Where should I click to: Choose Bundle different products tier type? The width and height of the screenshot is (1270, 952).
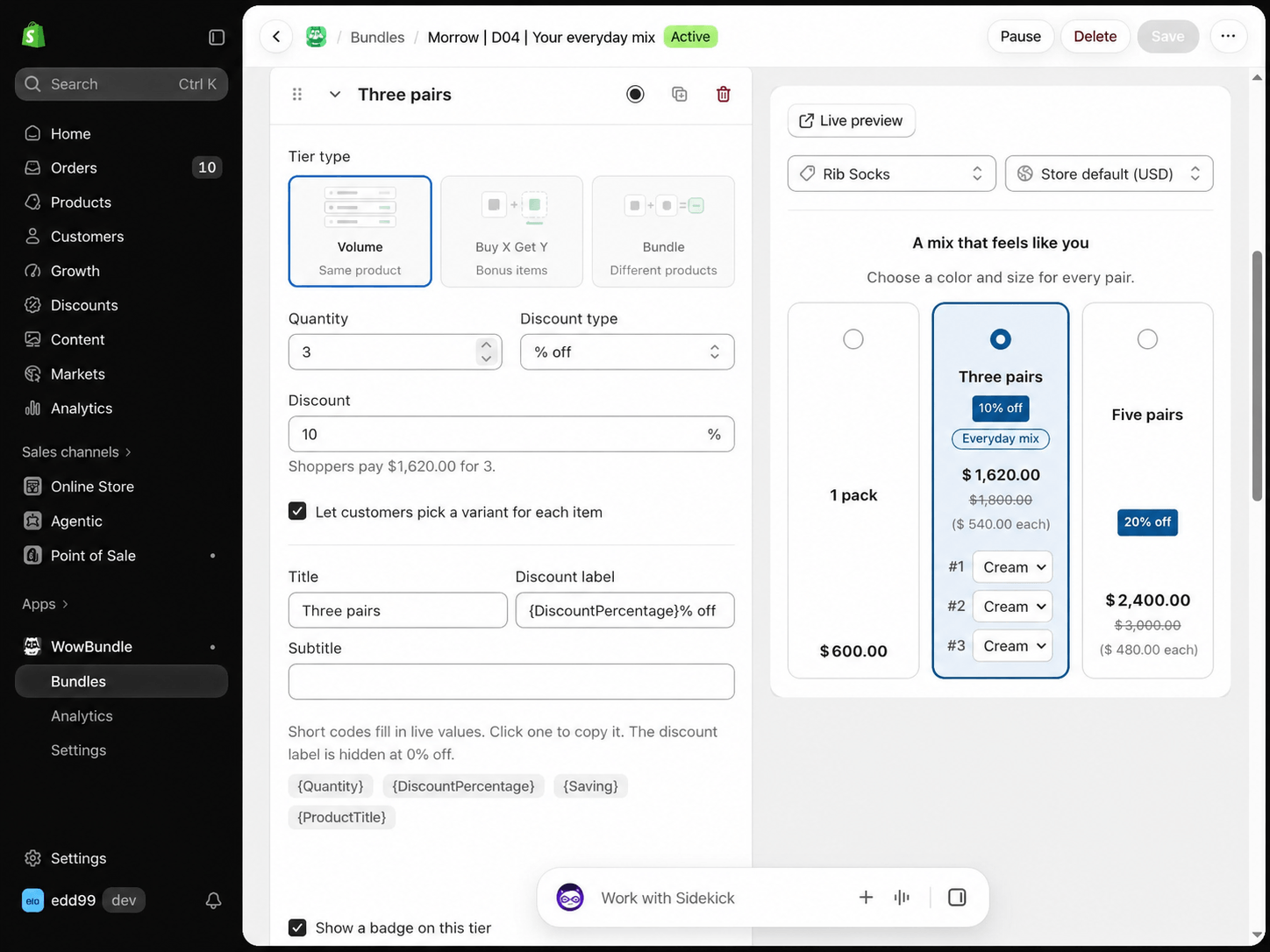pyautogui.click(x=663, y=231)
